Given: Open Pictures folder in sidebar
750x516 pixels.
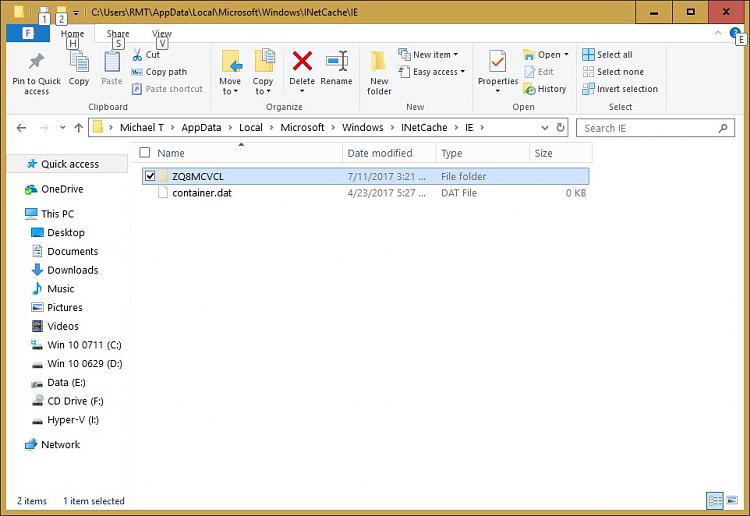Looking at the screenshot, I should [x=65, y=307].
